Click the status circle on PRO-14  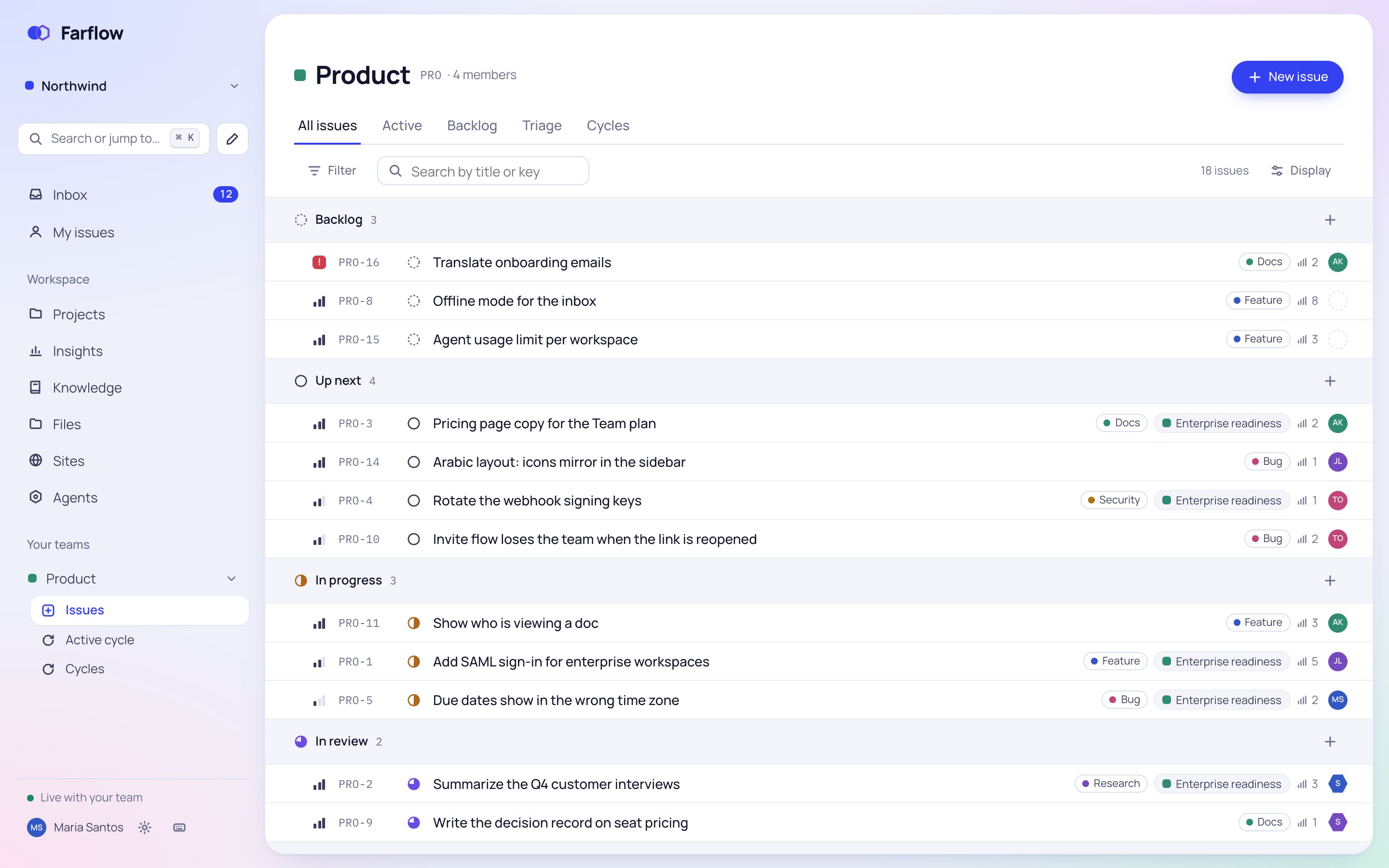coord(413,462)
